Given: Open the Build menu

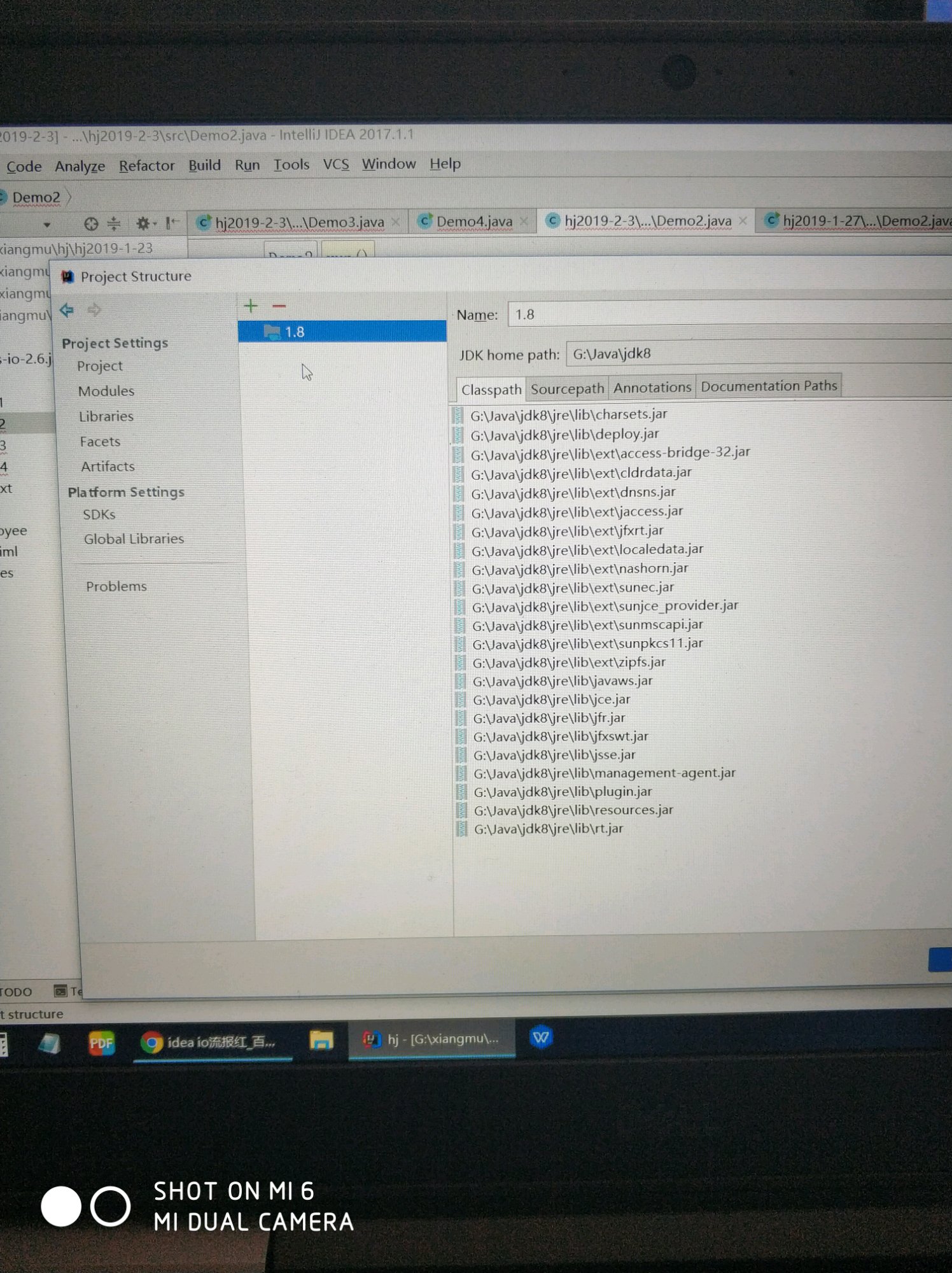Looking at the screenshot, I should click(204, 165).
